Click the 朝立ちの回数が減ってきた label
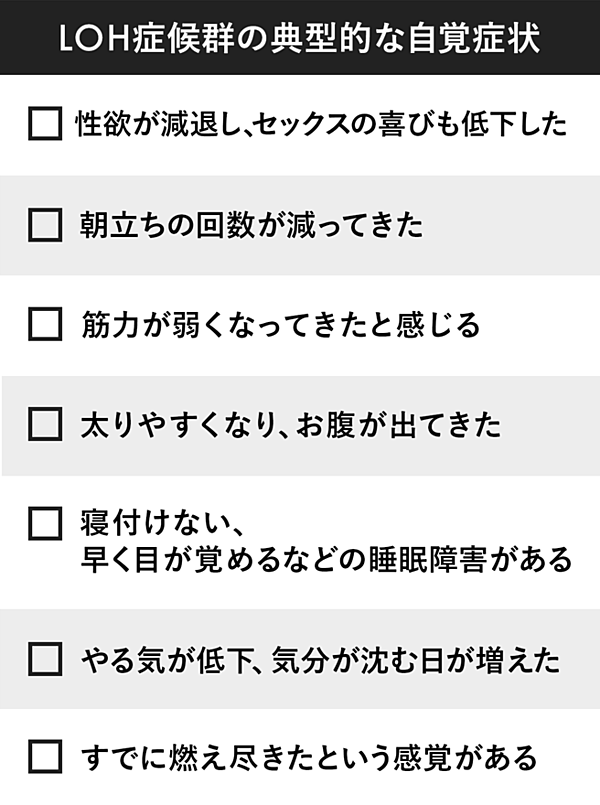This screenshot has width=600, height=805. coord(251,225)
